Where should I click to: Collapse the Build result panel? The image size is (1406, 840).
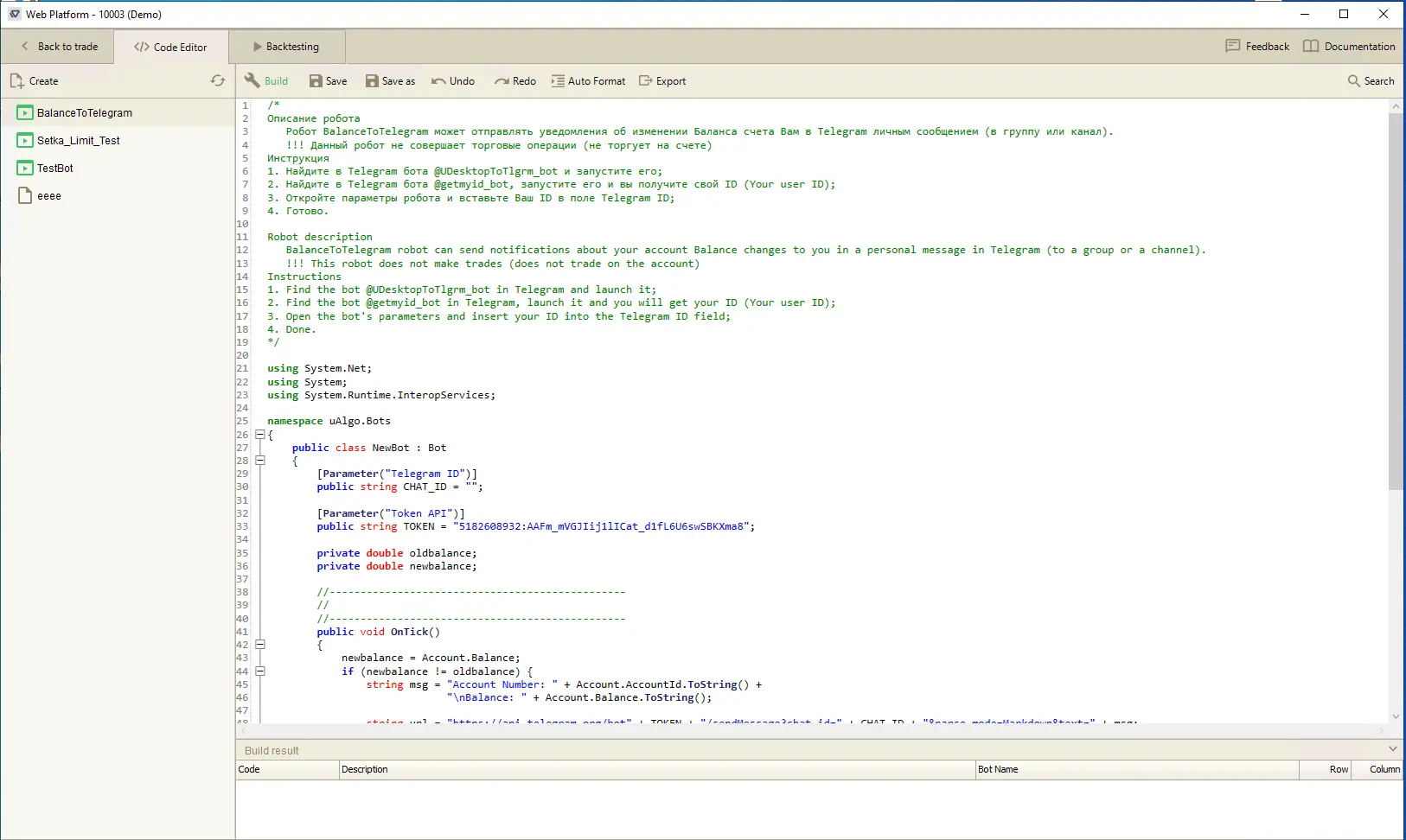(x=1392, y=749)
